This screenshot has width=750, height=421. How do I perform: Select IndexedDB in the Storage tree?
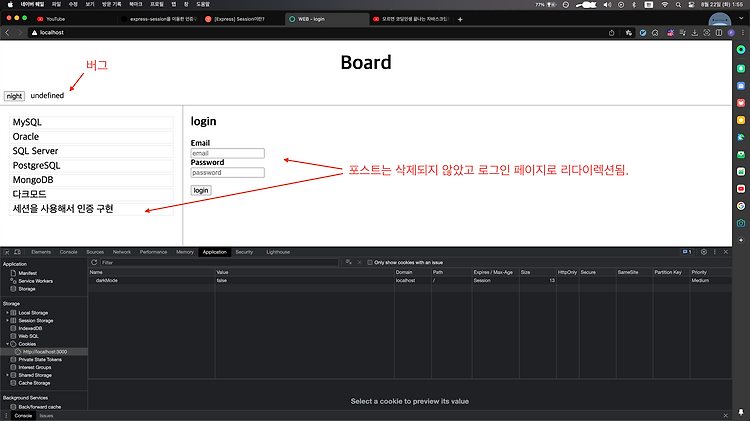tap(30, 329)
